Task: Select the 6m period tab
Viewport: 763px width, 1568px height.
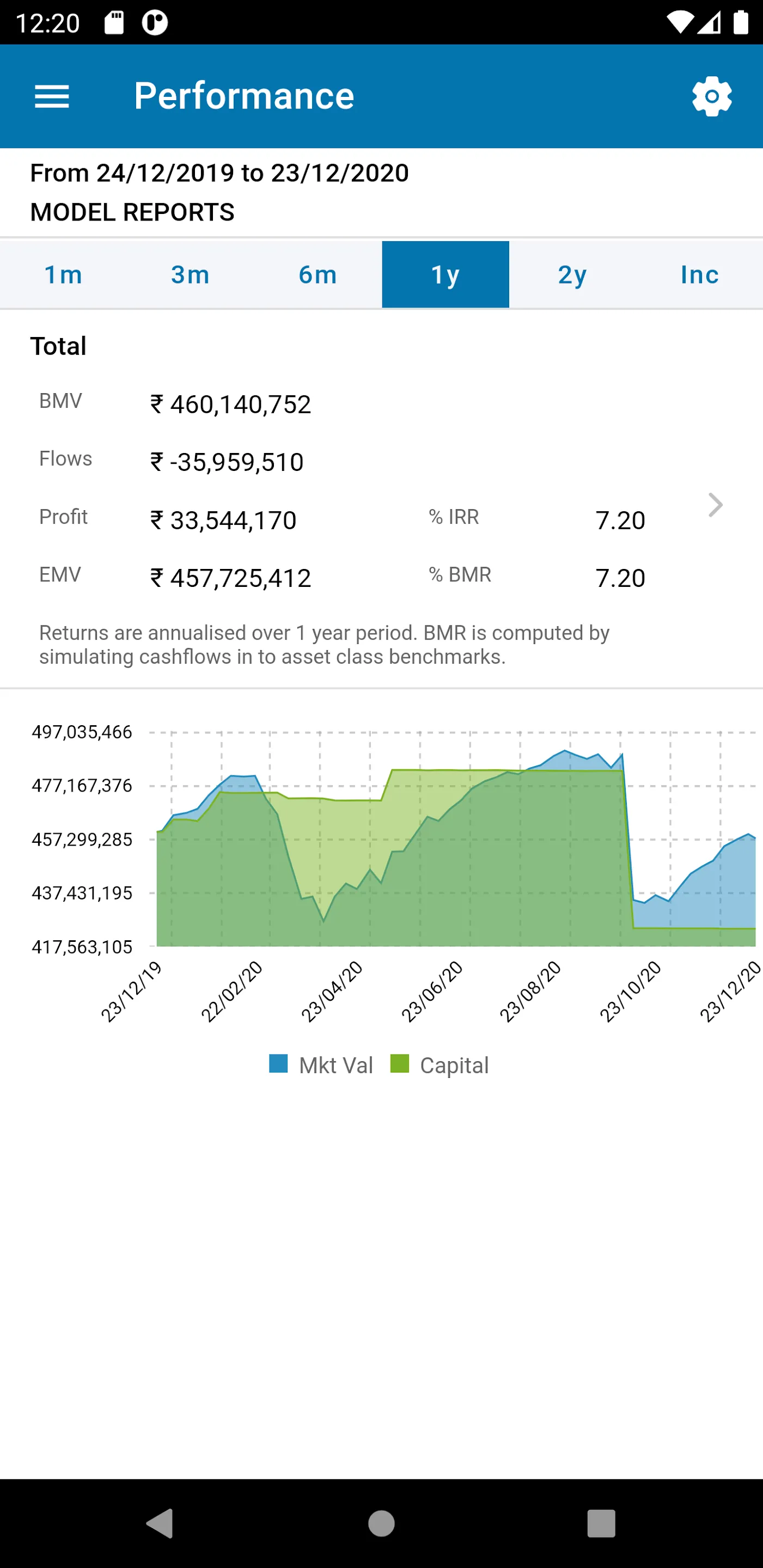Action: click(x=318, y=274)
